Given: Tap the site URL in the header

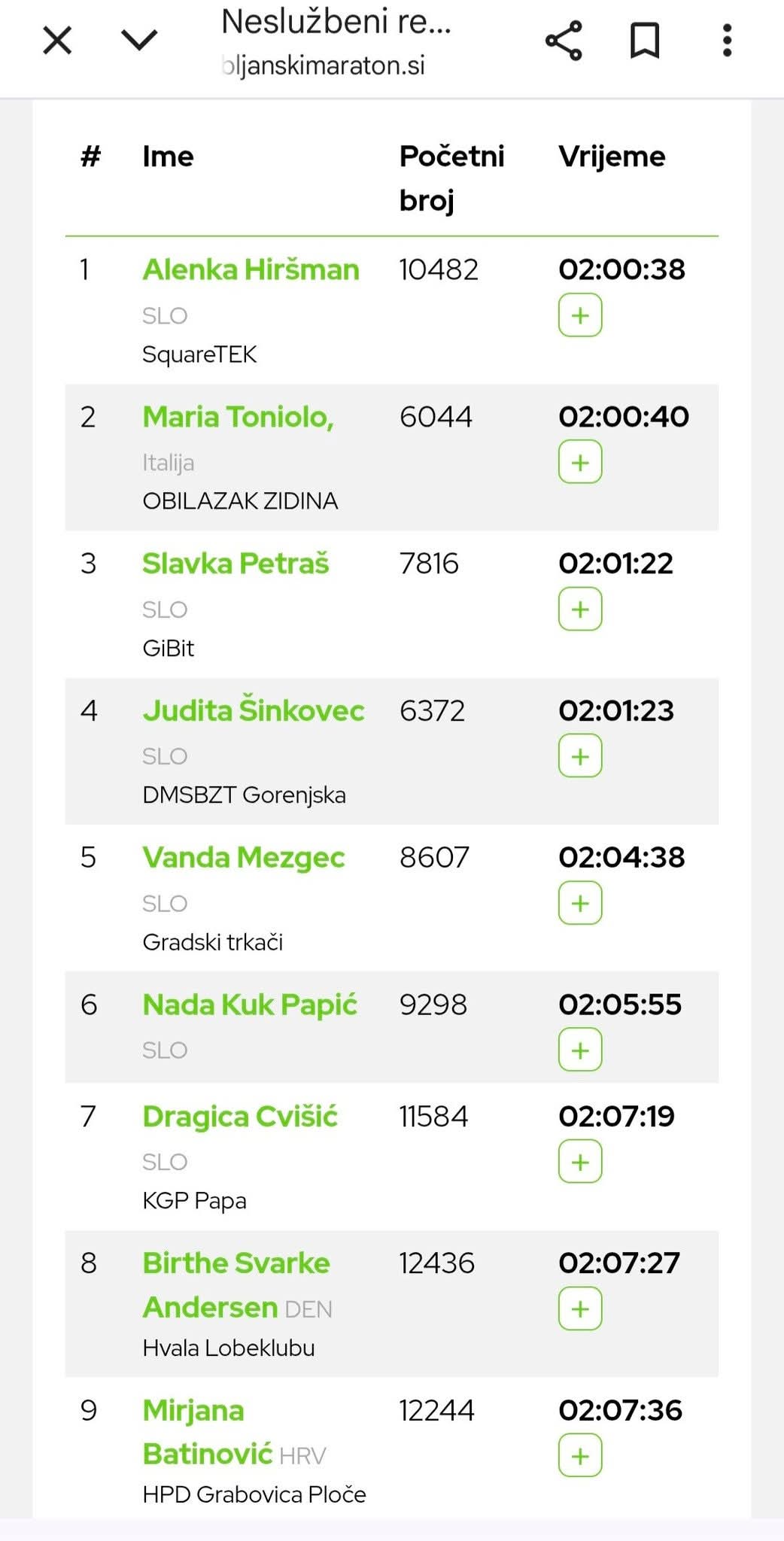Looking at the screenshot, I should 325,65.
